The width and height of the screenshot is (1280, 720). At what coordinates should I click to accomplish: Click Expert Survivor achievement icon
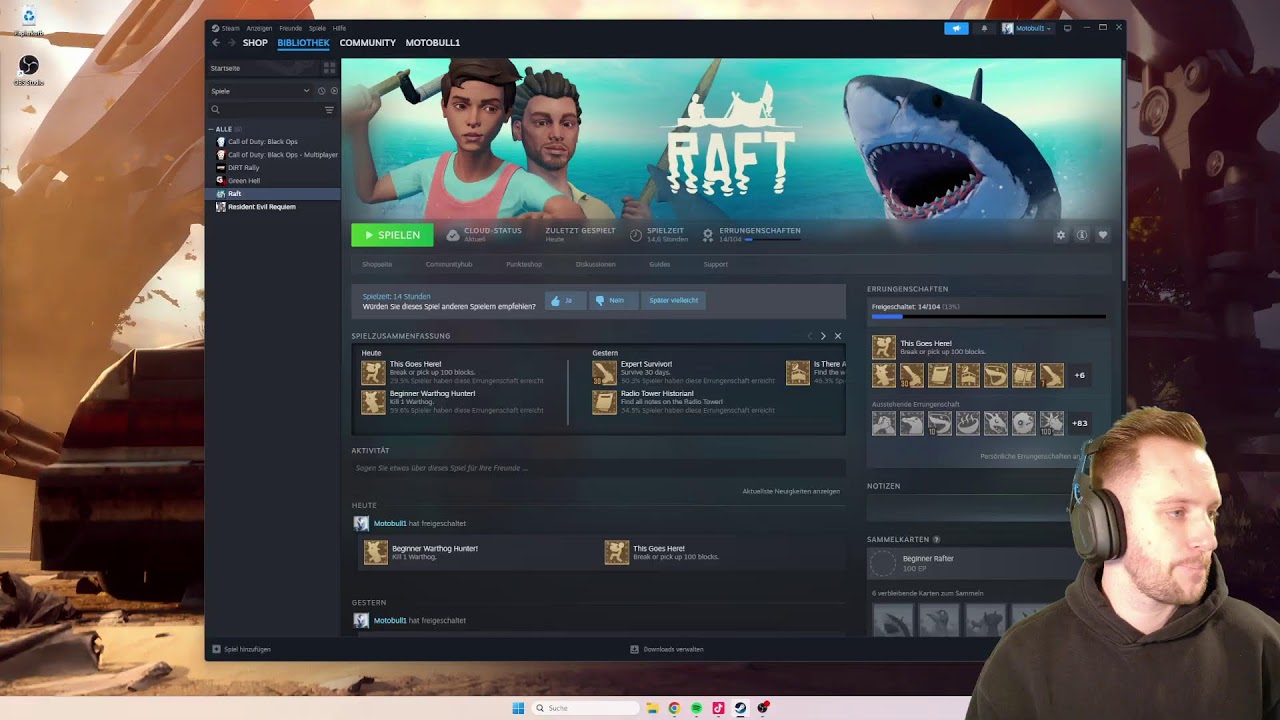click(x=604, y=373)
